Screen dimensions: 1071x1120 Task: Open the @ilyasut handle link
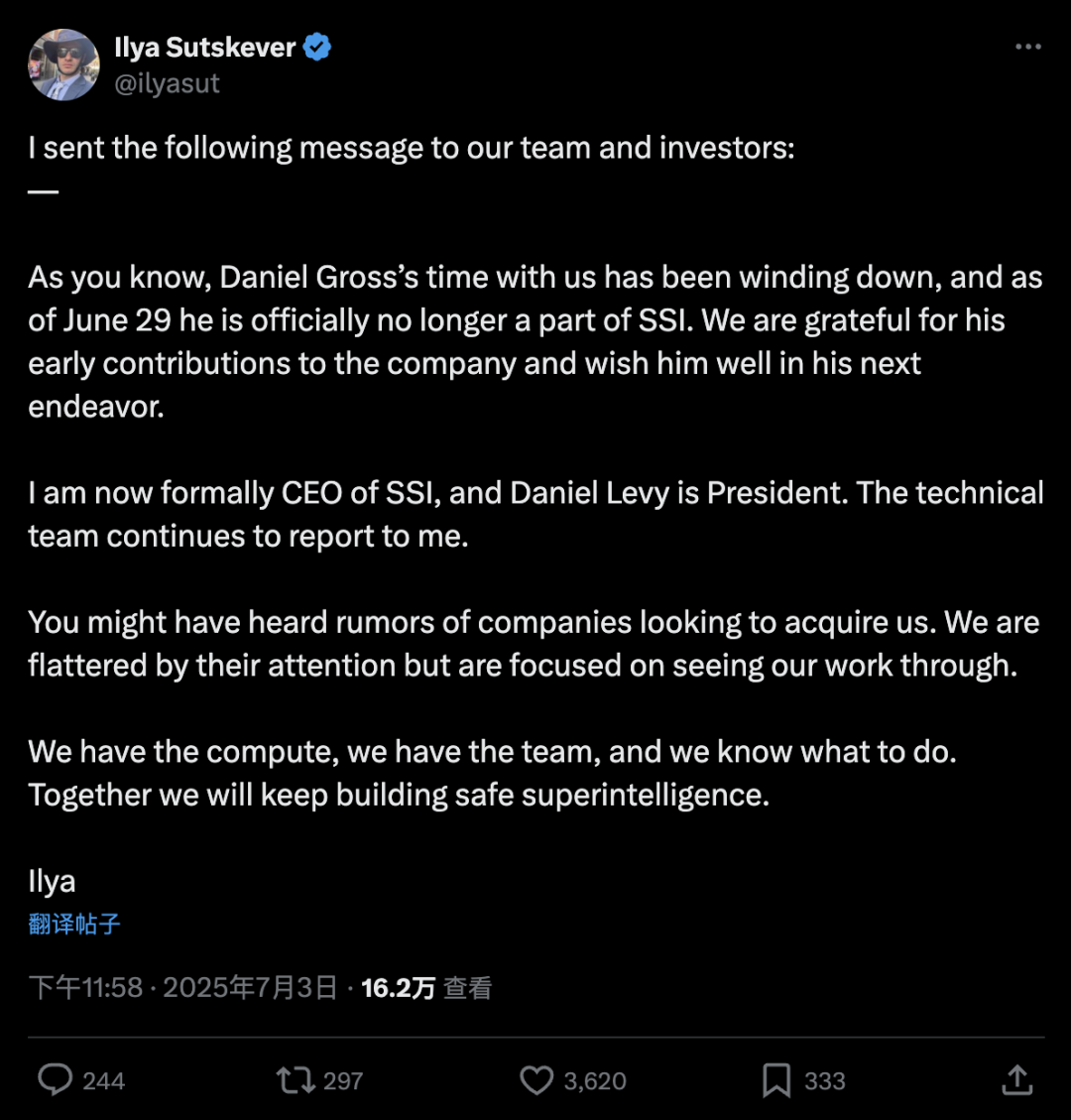[167, 83]
